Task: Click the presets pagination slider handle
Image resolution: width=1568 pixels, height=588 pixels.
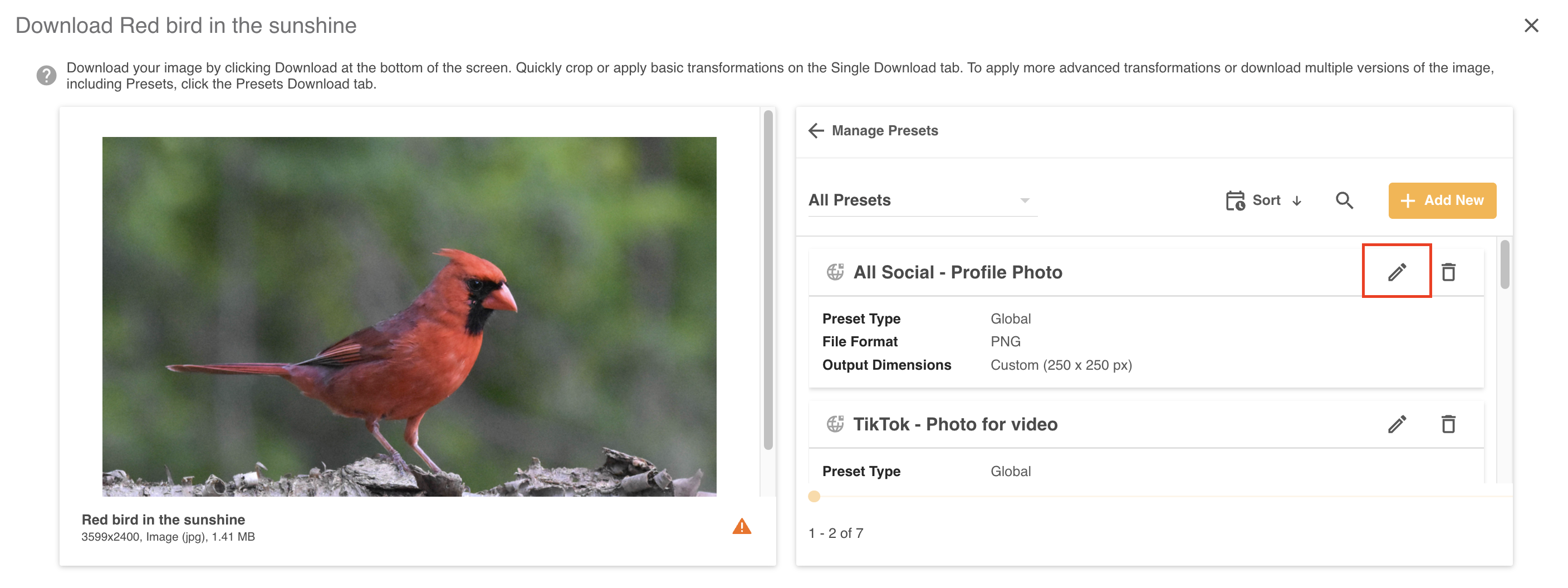Action: [814, 496]
